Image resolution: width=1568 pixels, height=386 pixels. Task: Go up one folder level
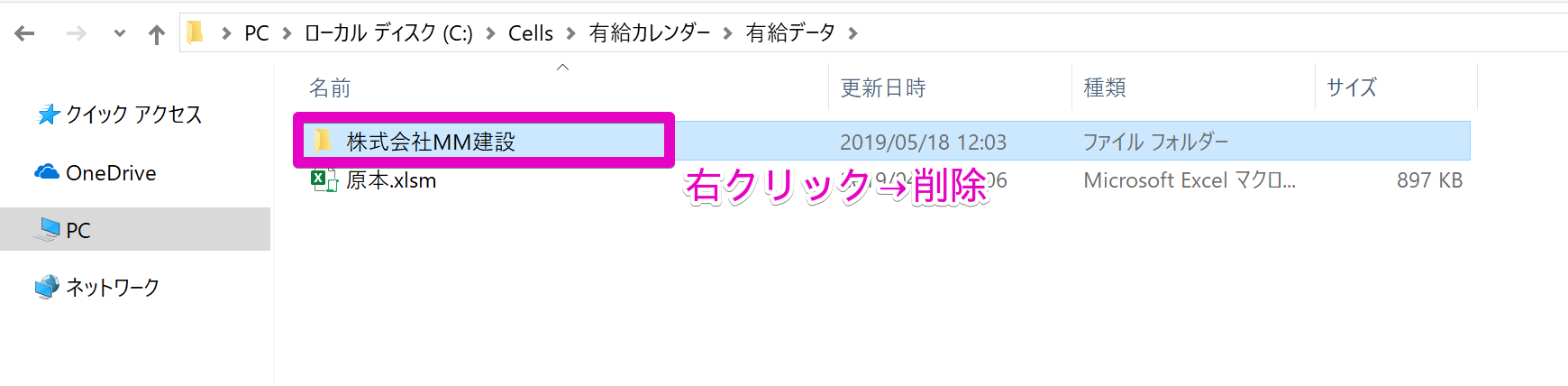pyautogui.click(x=157, y=34)
